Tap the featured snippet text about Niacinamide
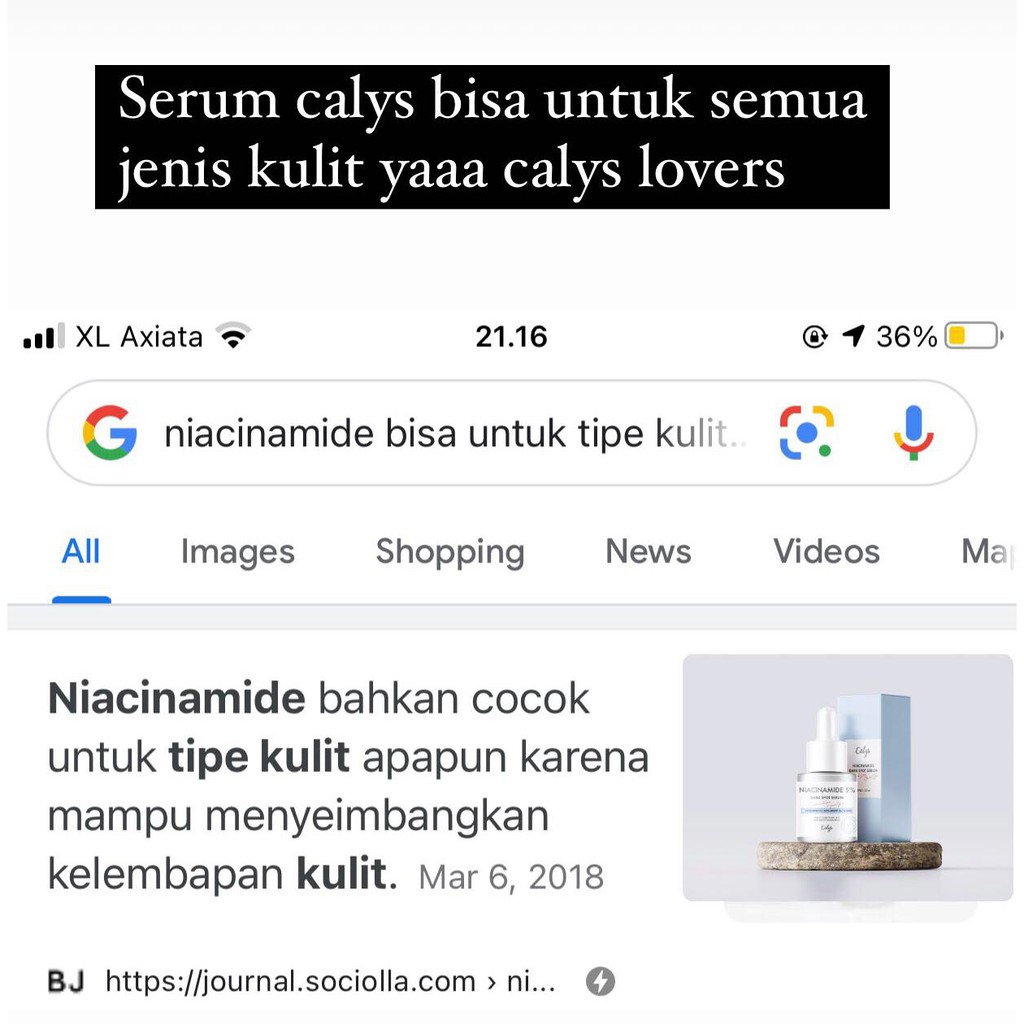 (x=348, y=786)
